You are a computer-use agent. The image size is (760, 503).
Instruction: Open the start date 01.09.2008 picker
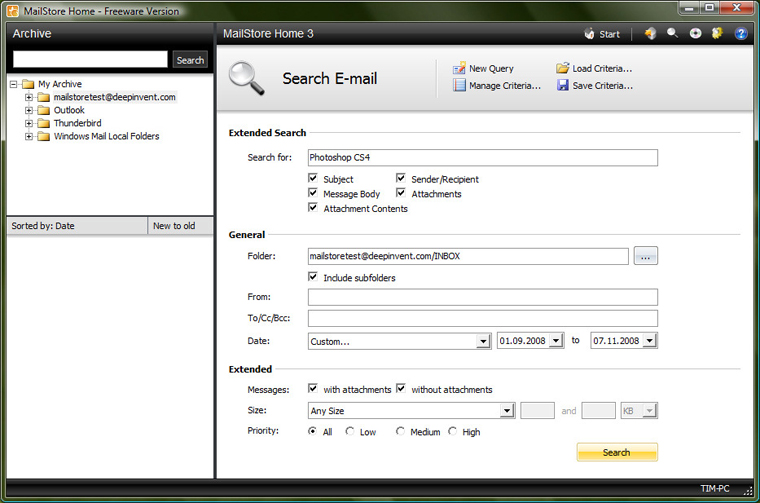[x=556, y=341]
